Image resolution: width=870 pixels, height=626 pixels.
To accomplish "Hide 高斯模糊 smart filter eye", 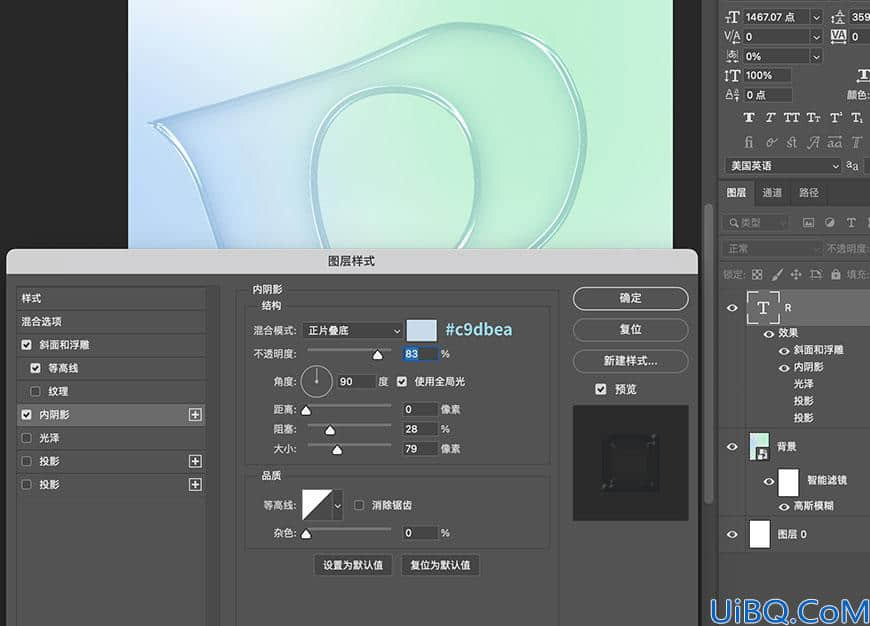I will [784, 506].
